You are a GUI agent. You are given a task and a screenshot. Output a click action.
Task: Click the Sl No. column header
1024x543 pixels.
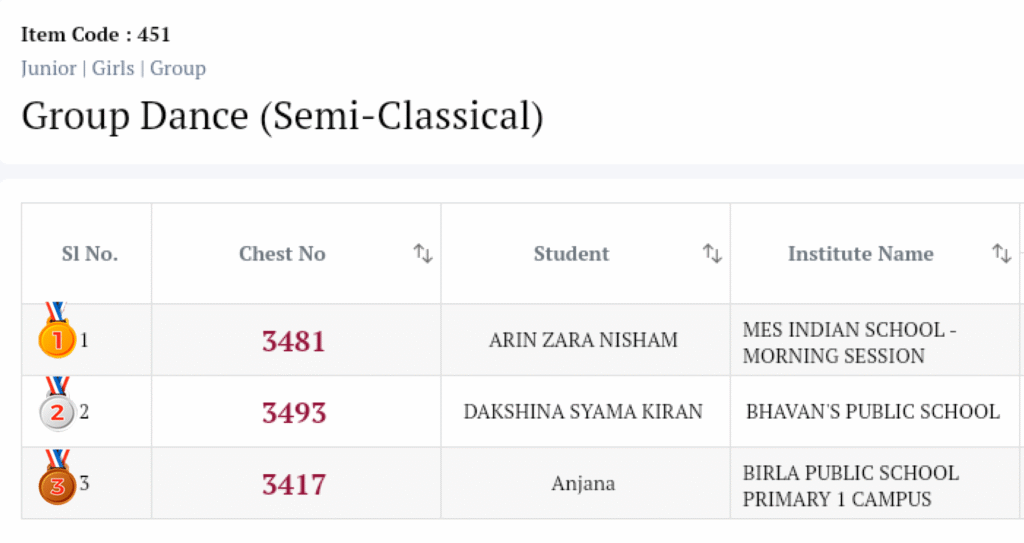89,254
